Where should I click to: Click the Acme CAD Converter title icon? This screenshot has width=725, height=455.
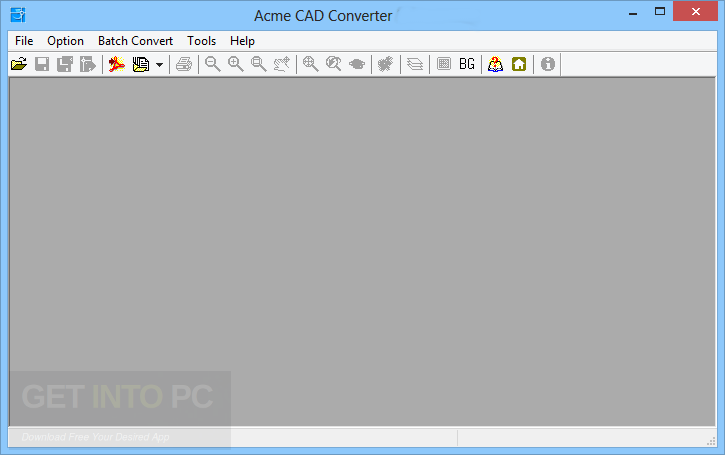pos(18,15)
